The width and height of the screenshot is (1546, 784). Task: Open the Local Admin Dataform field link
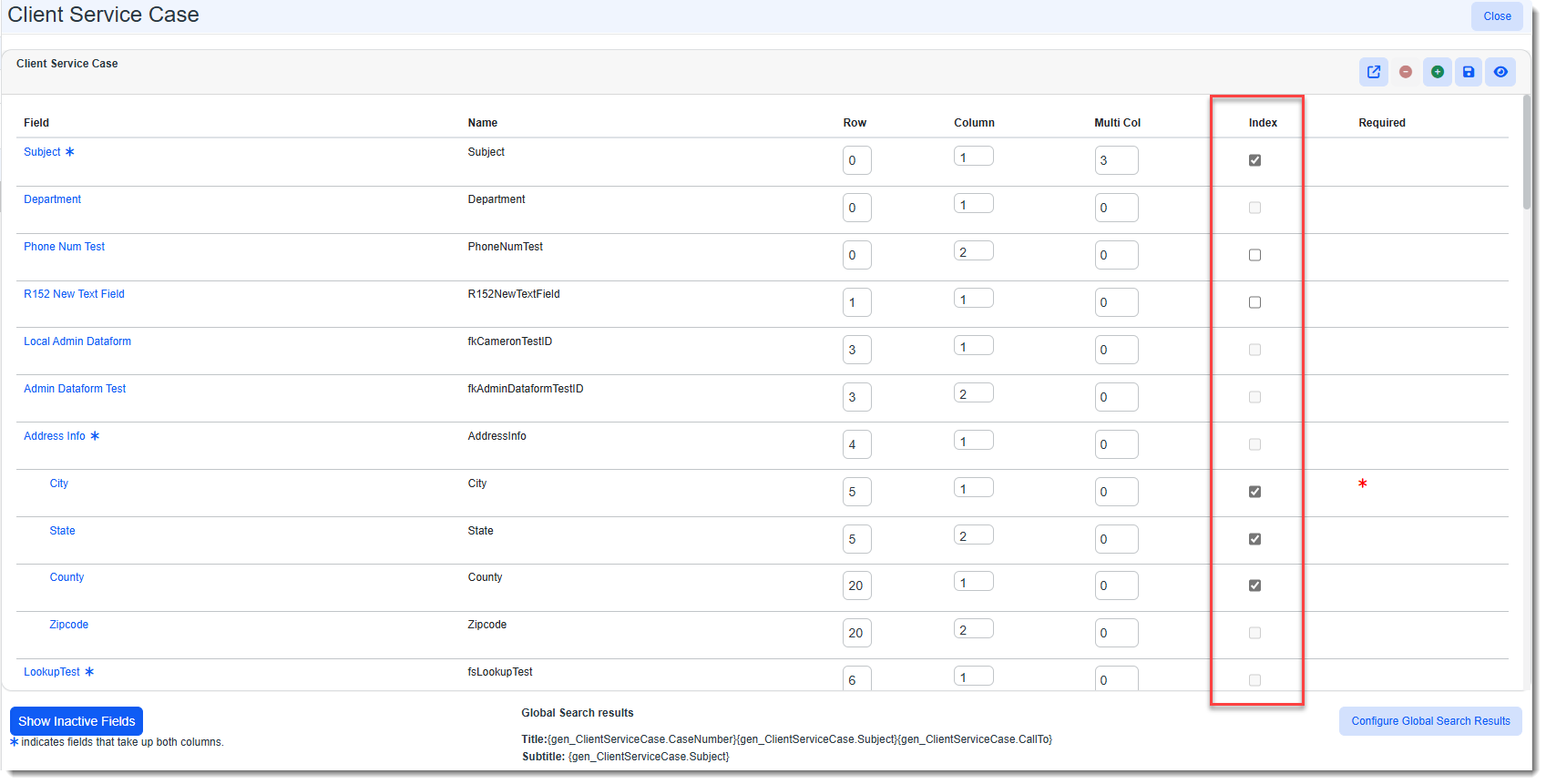[x=77, y=341]
